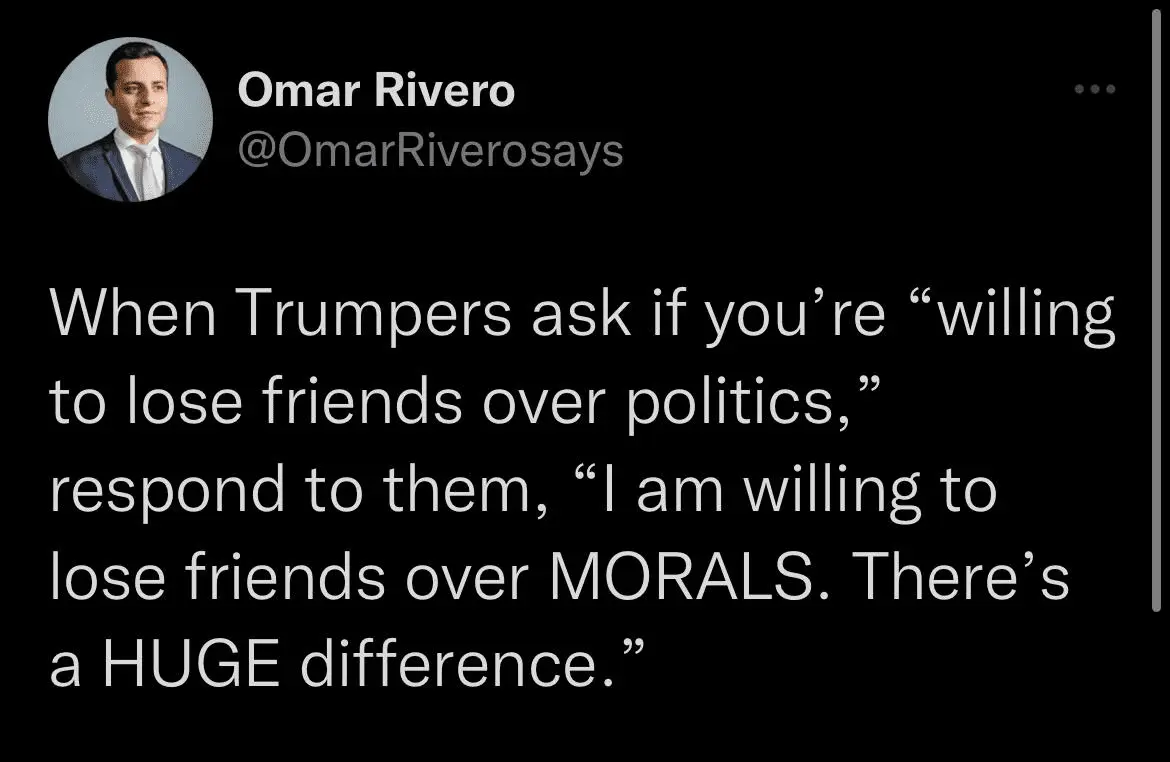This screenshot has width=1170, height=762.
Task: Open the three-dot more options menu
Action: click(1094, 89)
